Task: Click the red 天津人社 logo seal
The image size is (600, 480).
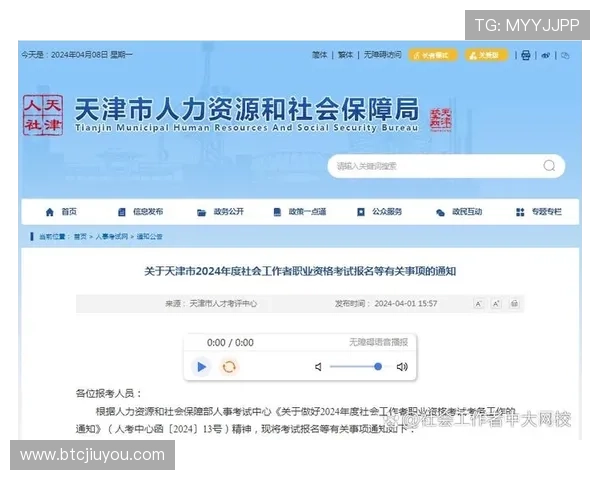Action: (43, 115)
